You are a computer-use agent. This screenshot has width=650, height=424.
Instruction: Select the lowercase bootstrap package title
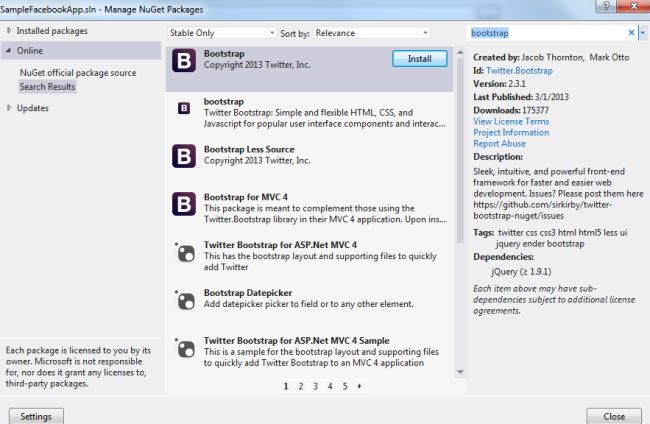pyautogui.click(x=224, y=102)
